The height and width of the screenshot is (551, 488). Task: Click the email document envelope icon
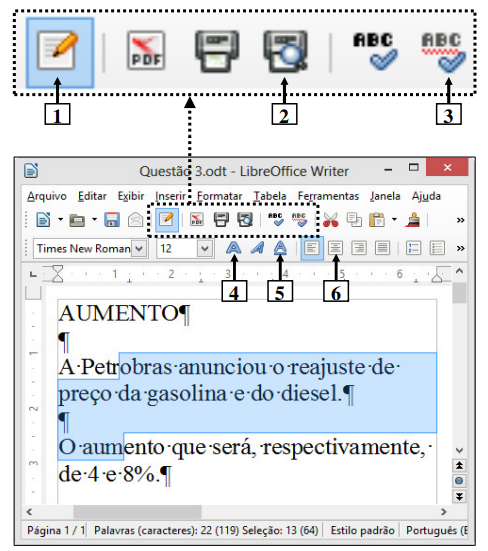135,220
